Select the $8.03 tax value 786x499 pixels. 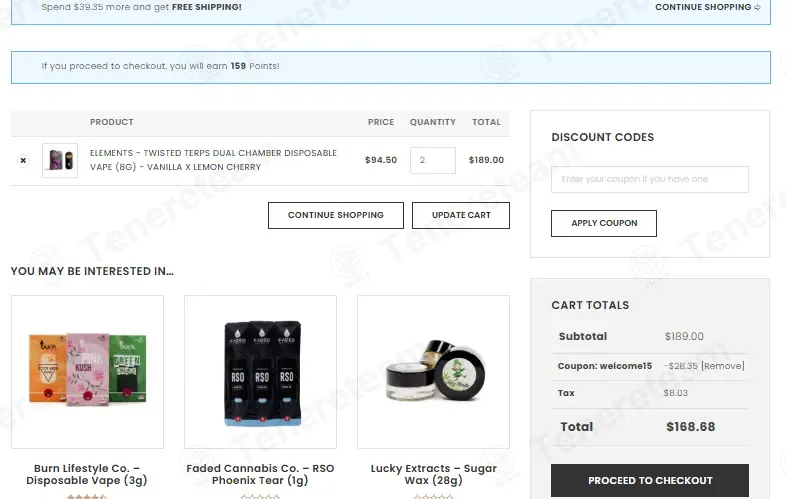(x=676, y=393)
